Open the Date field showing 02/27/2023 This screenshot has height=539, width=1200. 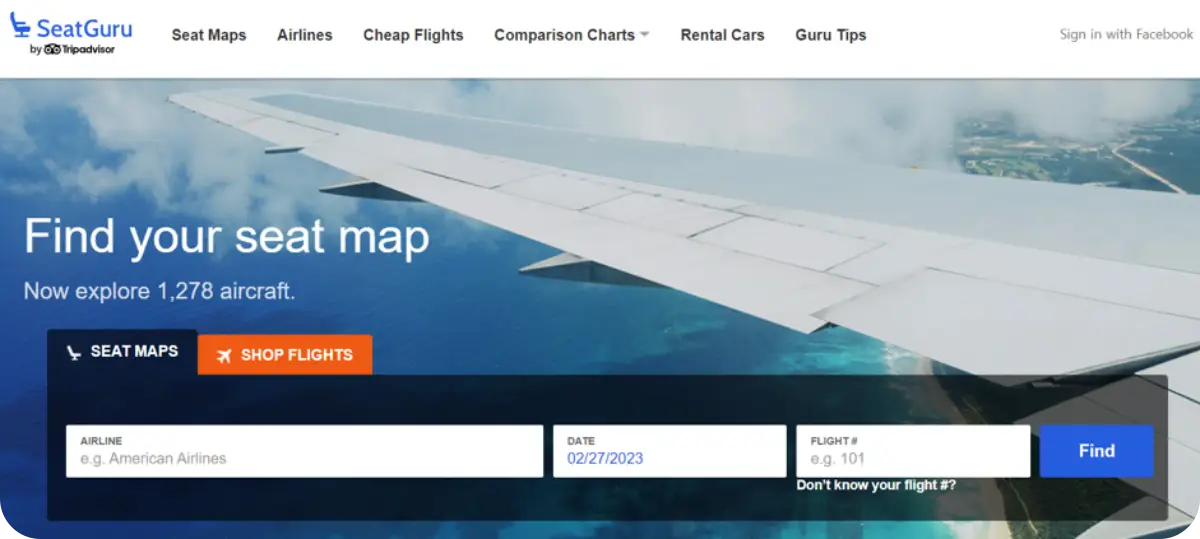click(670, 451)
